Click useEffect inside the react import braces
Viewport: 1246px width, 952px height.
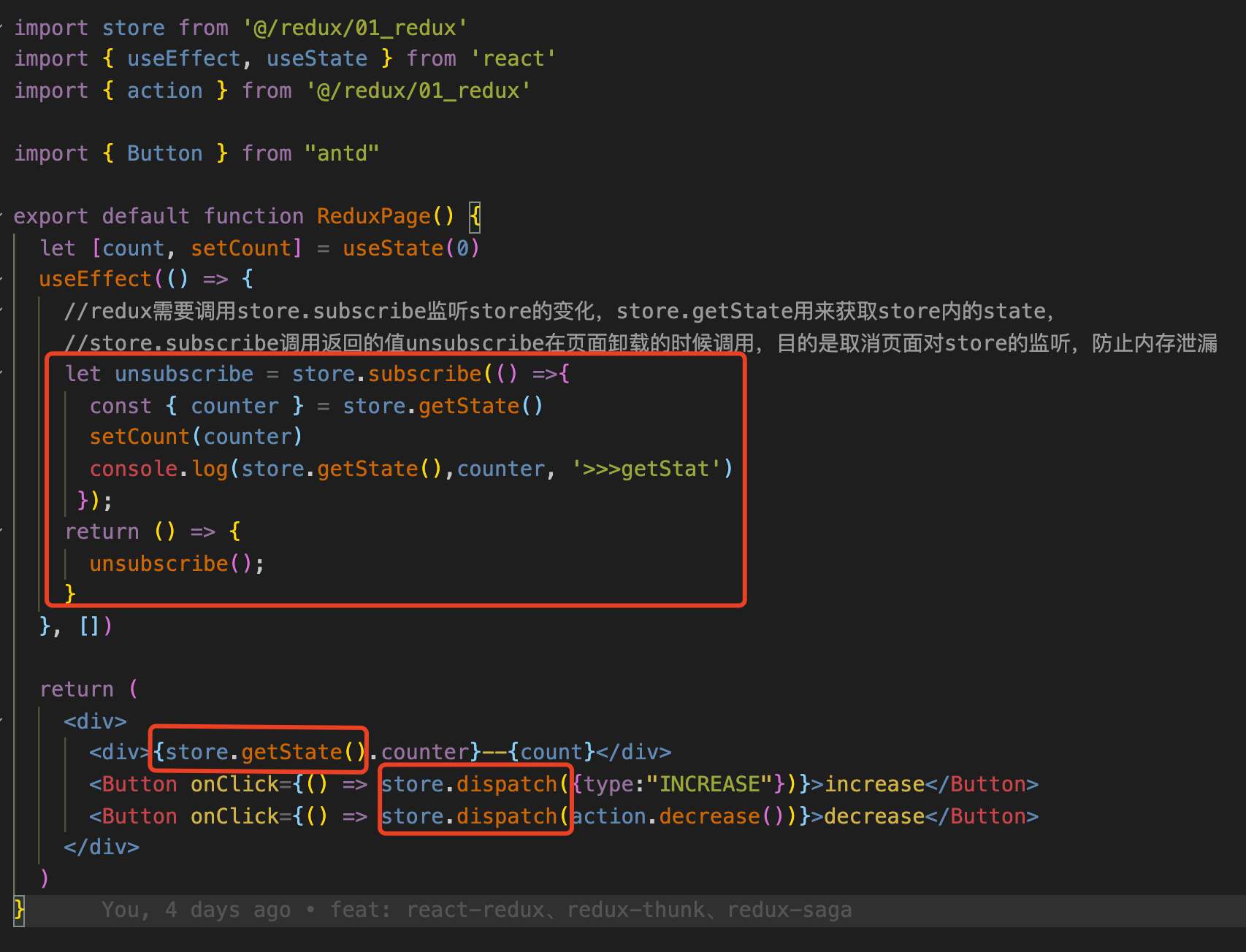(184, 58)
